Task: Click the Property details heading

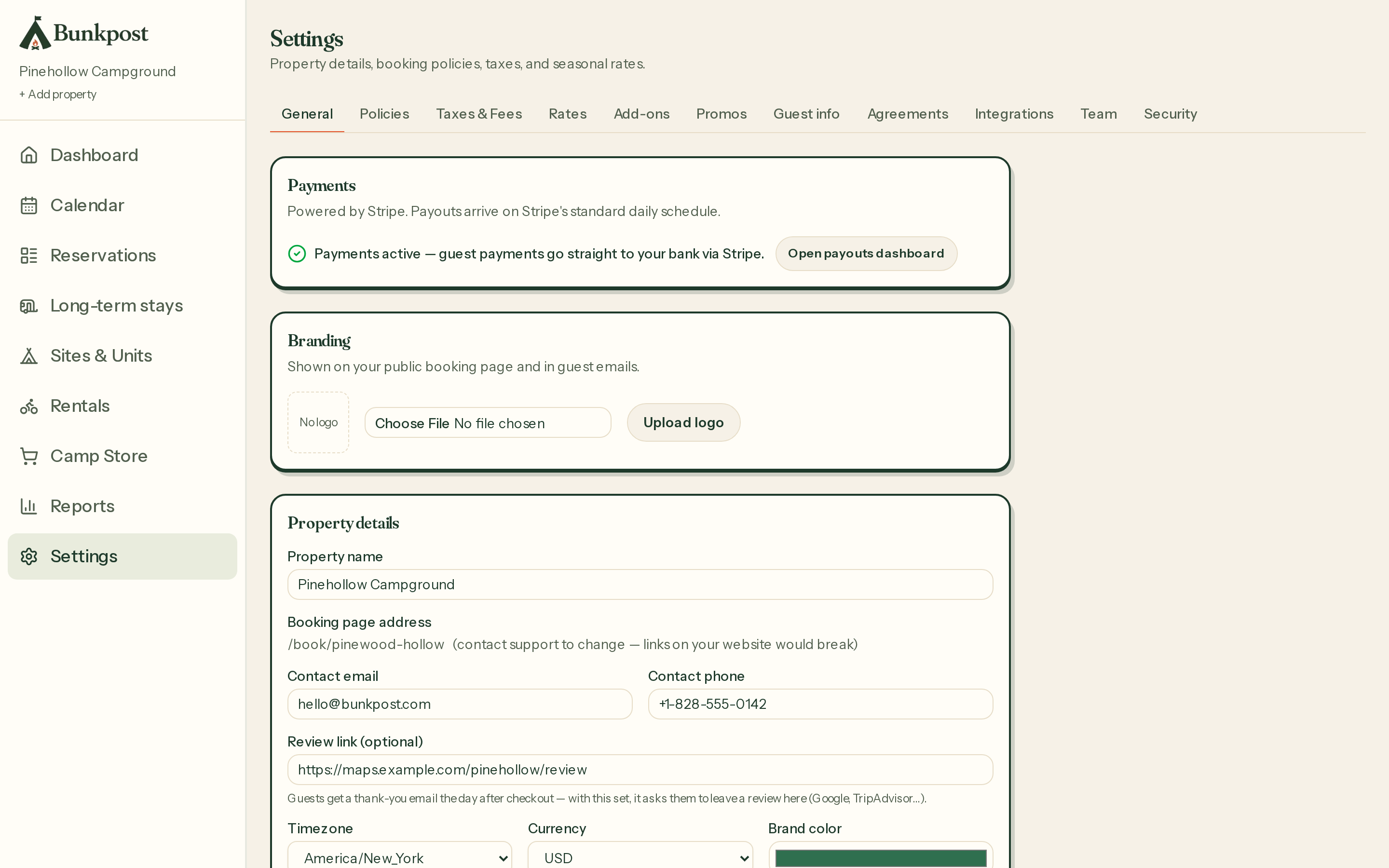Action: point(343,524)
